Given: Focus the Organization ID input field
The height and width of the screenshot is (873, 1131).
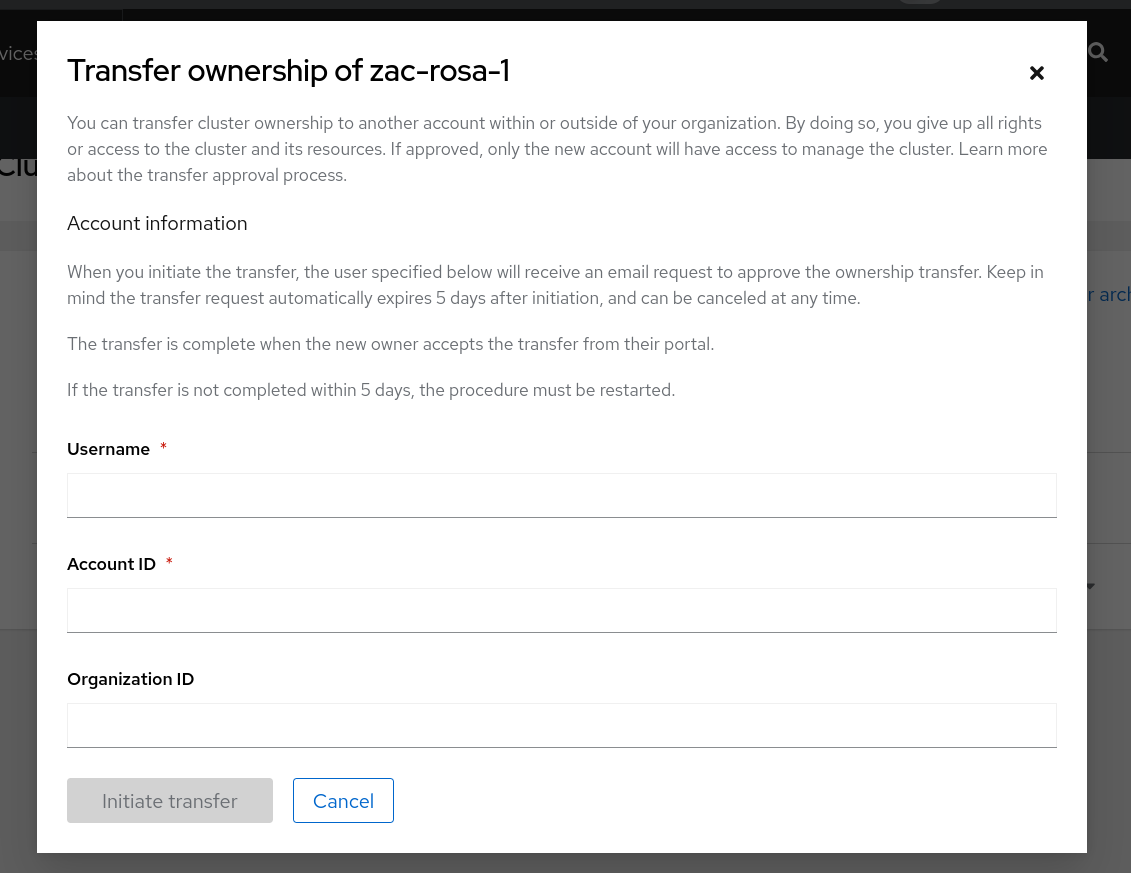Looking at the screenshot, I should pyautogui.click(x=561, y=725).
